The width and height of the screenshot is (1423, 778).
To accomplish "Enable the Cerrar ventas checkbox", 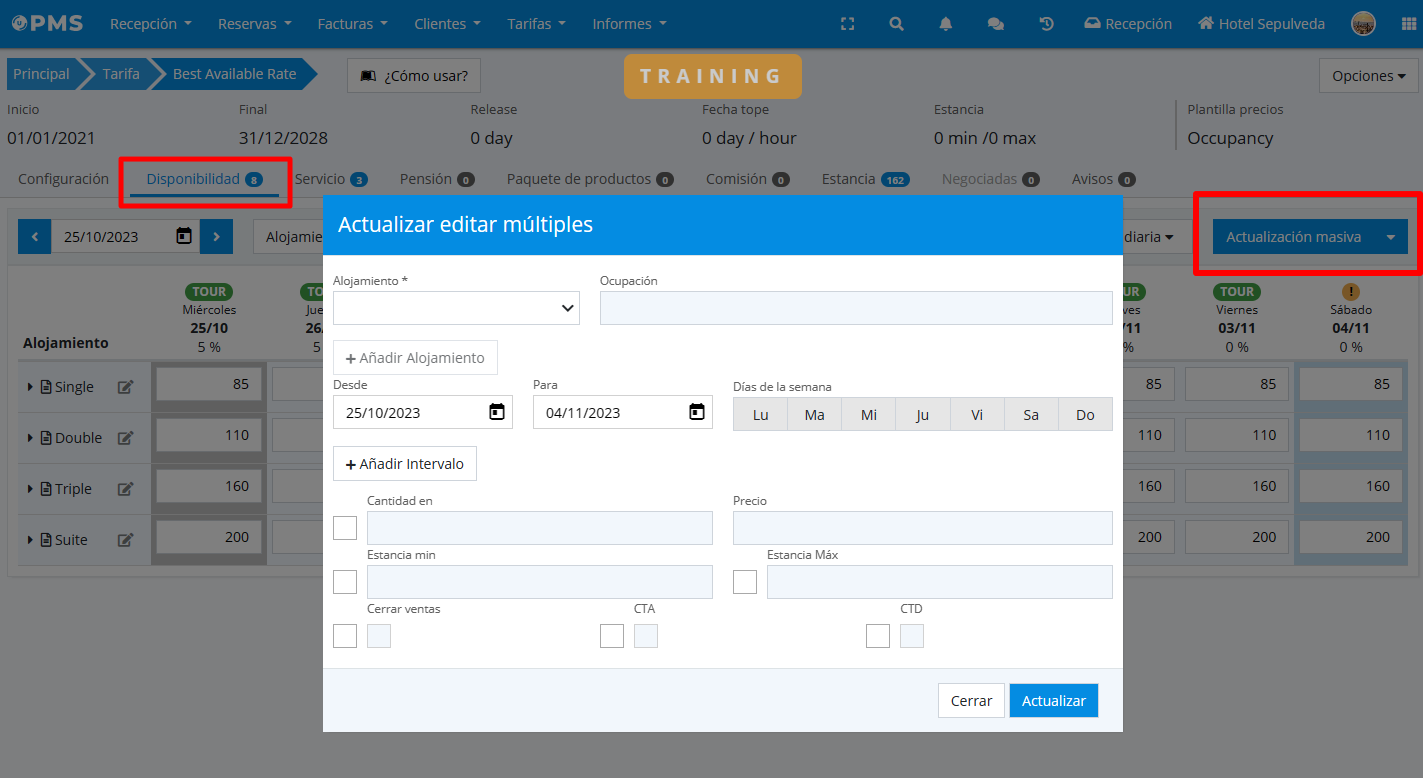I will 345,636.
